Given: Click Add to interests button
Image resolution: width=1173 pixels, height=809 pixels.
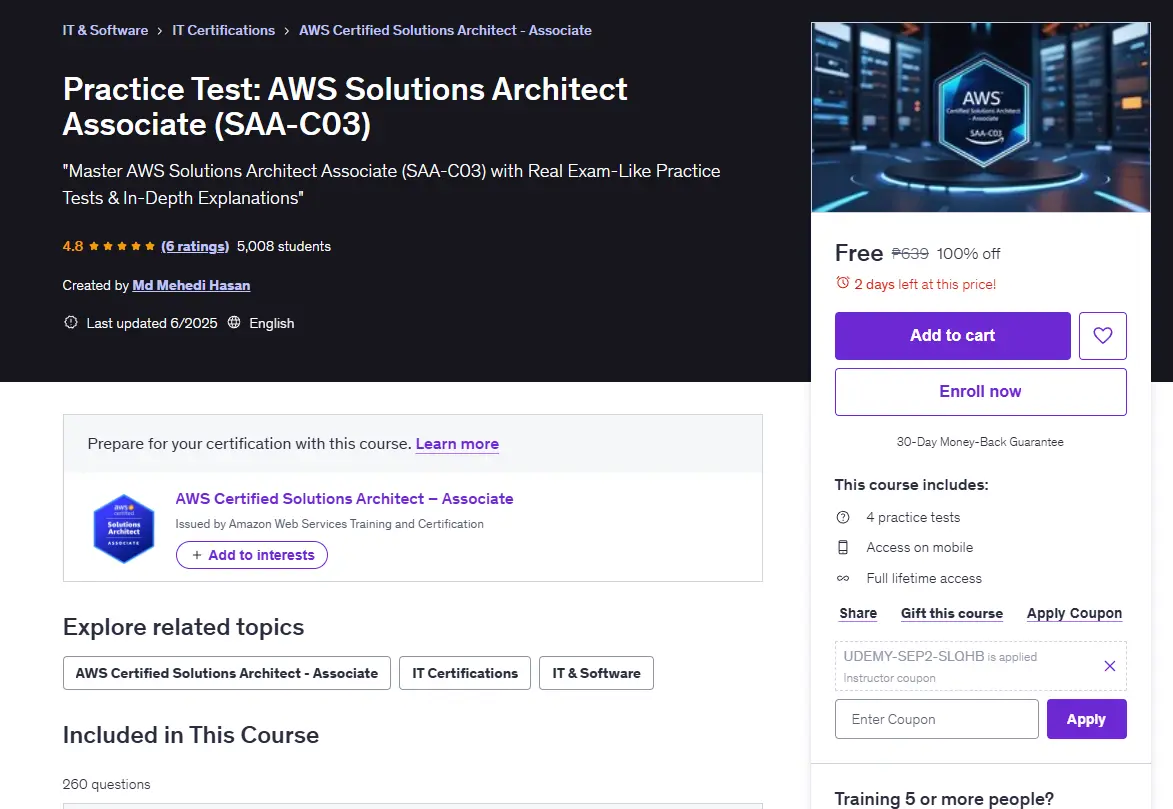Looking at the screenshot, I should (252, 555).
